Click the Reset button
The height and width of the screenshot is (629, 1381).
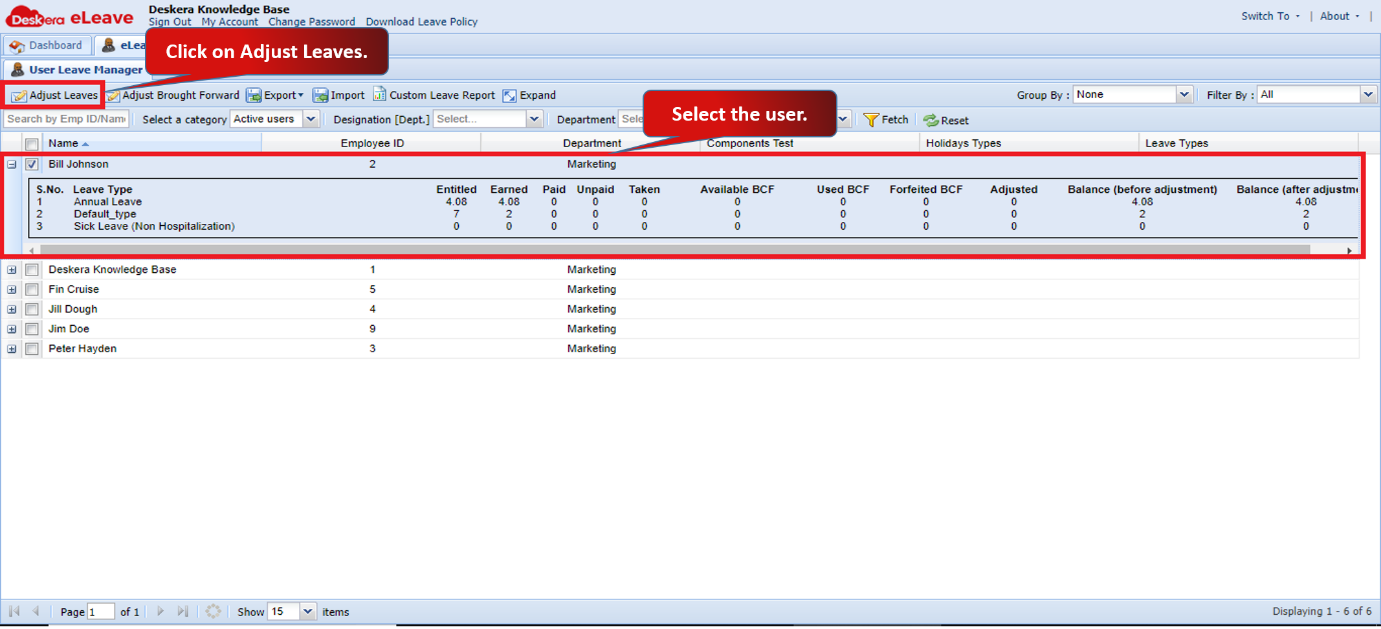946,120
